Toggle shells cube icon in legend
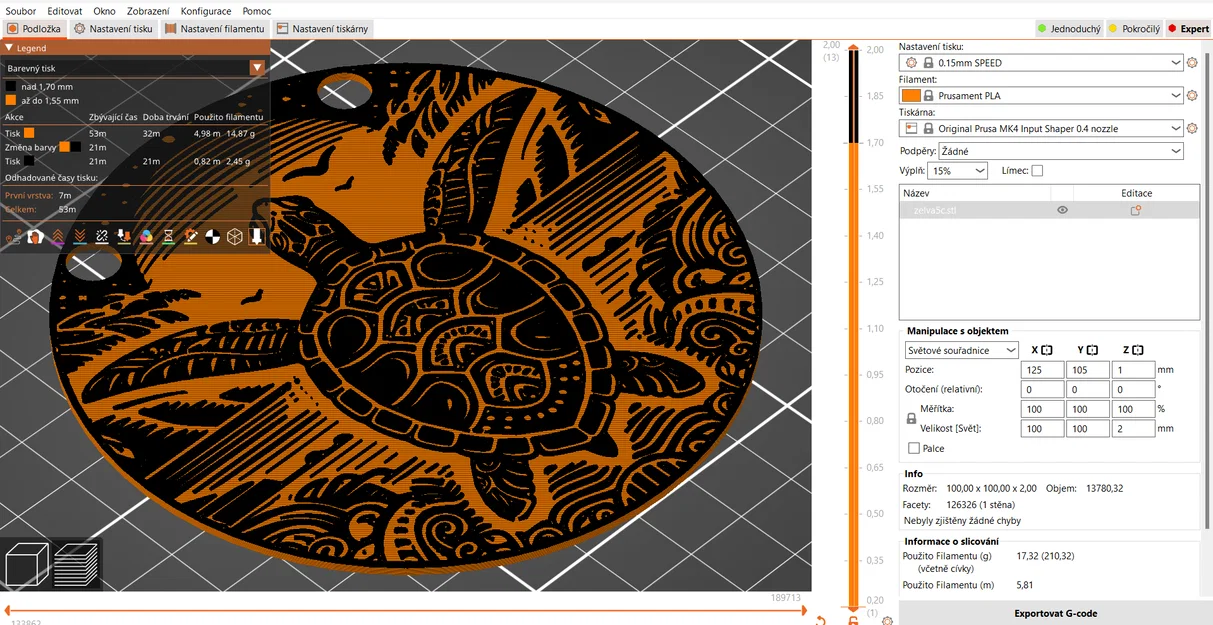 [x=234, y=237]
